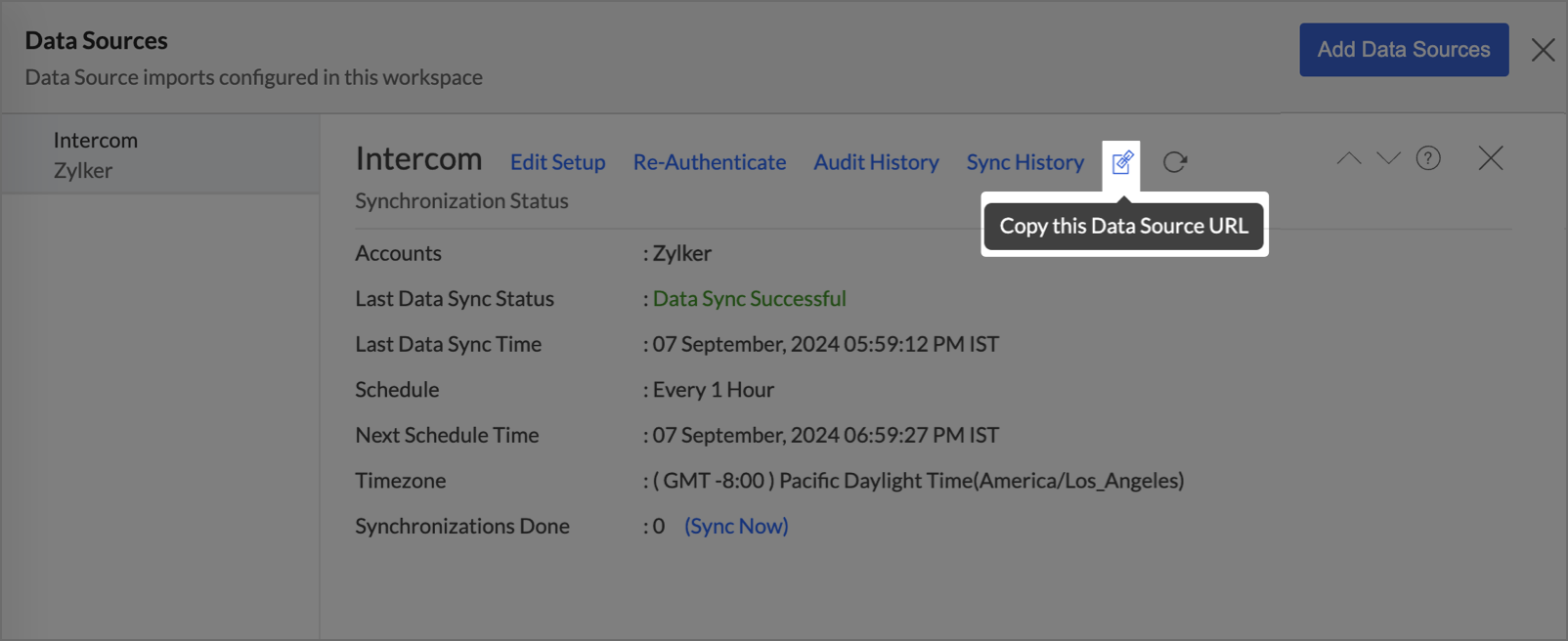Click the Last Data Sync Time value
Image resolution: width=1568 pixels, height=641 pixels.
tap(826, 344)
